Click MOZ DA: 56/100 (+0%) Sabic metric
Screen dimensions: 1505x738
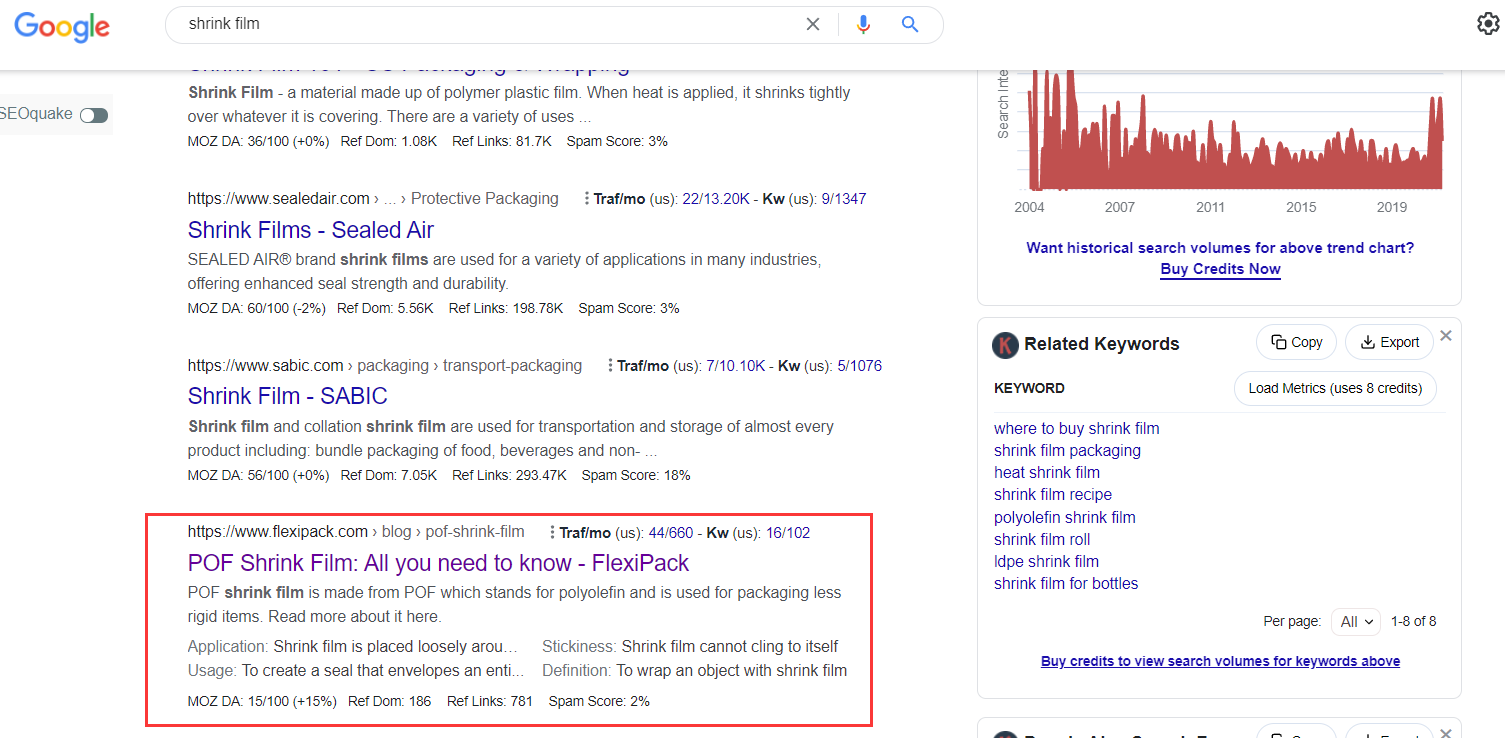click(x=258, y=475)
